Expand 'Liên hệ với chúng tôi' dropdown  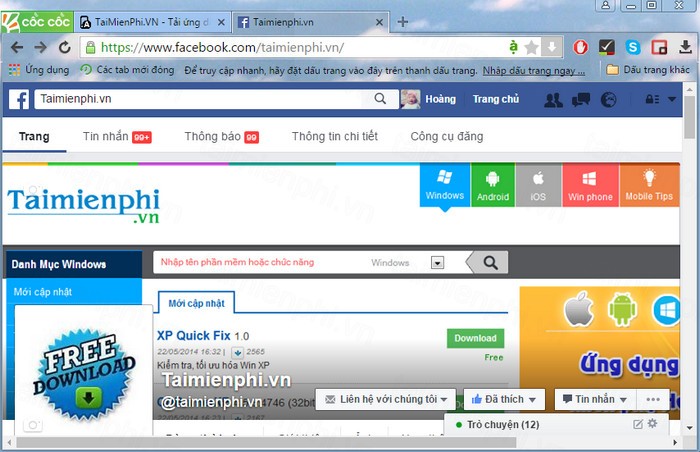(x=444, y=400)
